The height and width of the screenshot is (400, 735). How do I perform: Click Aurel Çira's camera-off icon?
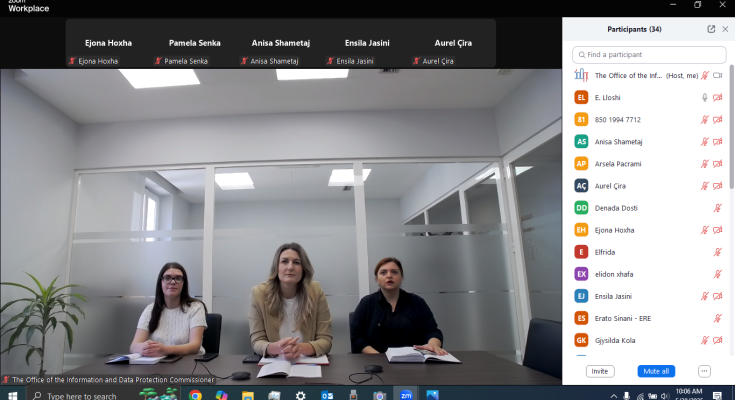coord(717,185)
